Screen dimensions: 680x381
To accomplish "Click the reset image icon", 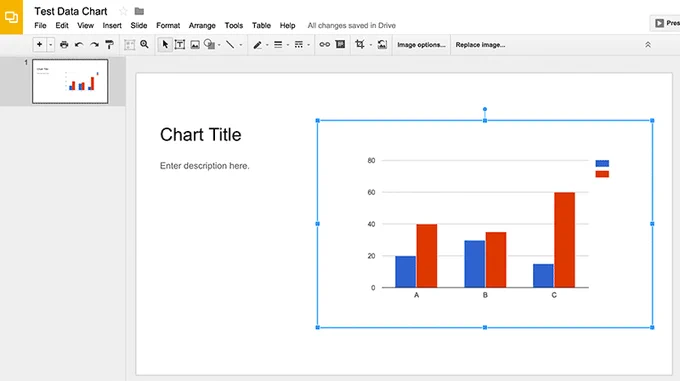I will [x=382, y=44].
